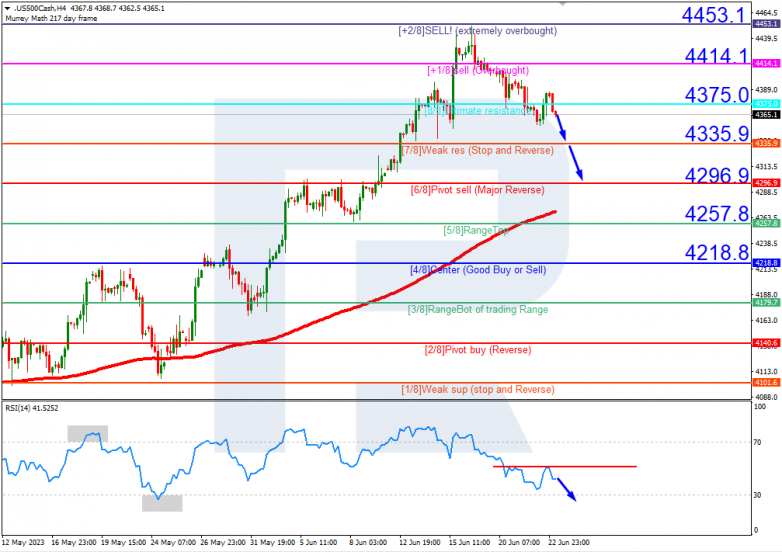This screenshot has width=782, height=552.
Task: Click the large 4218.8 level value
Action: coord(716,253)
